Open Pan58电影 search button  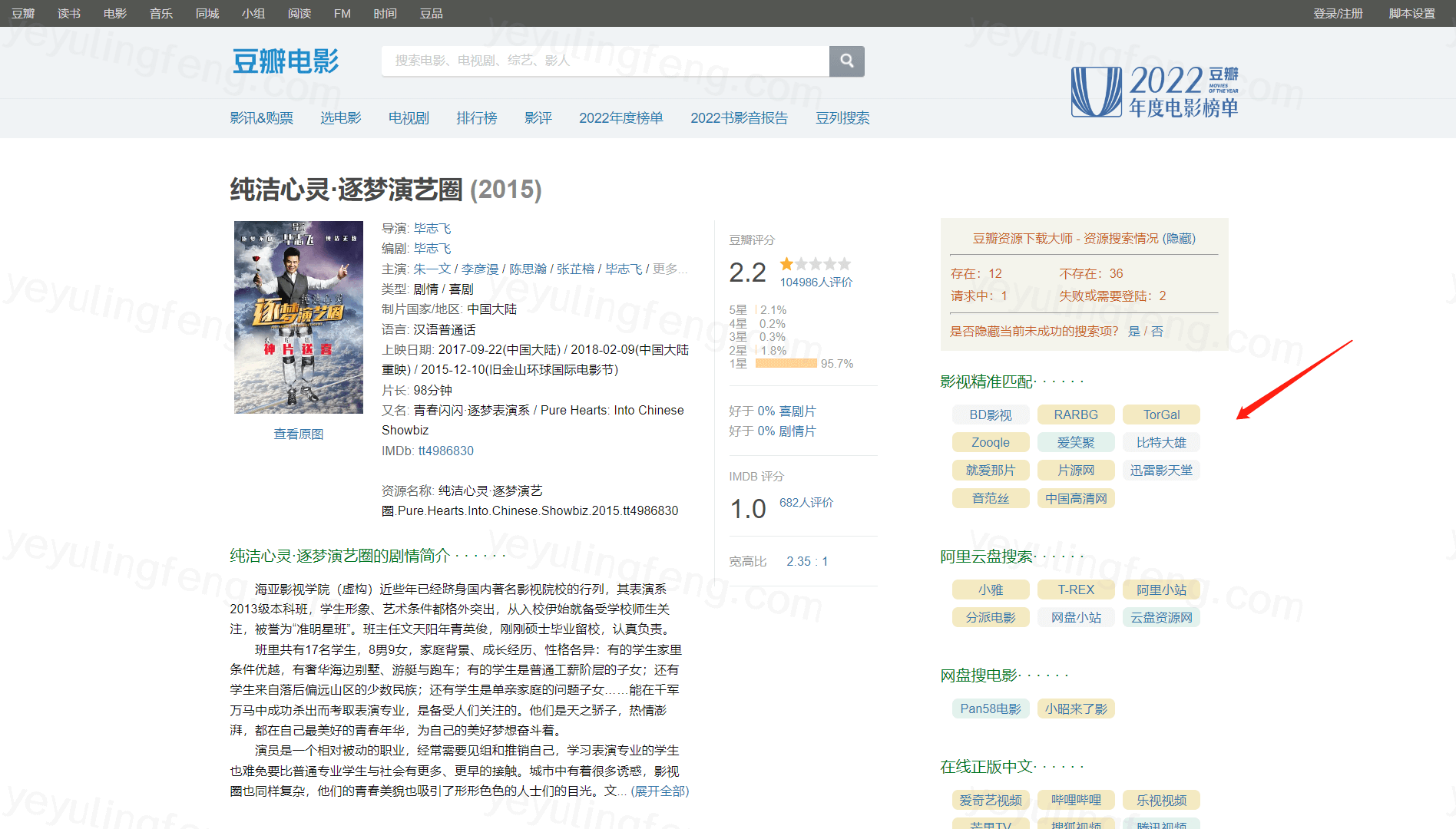pyautogui.click(x=991, y=708)
